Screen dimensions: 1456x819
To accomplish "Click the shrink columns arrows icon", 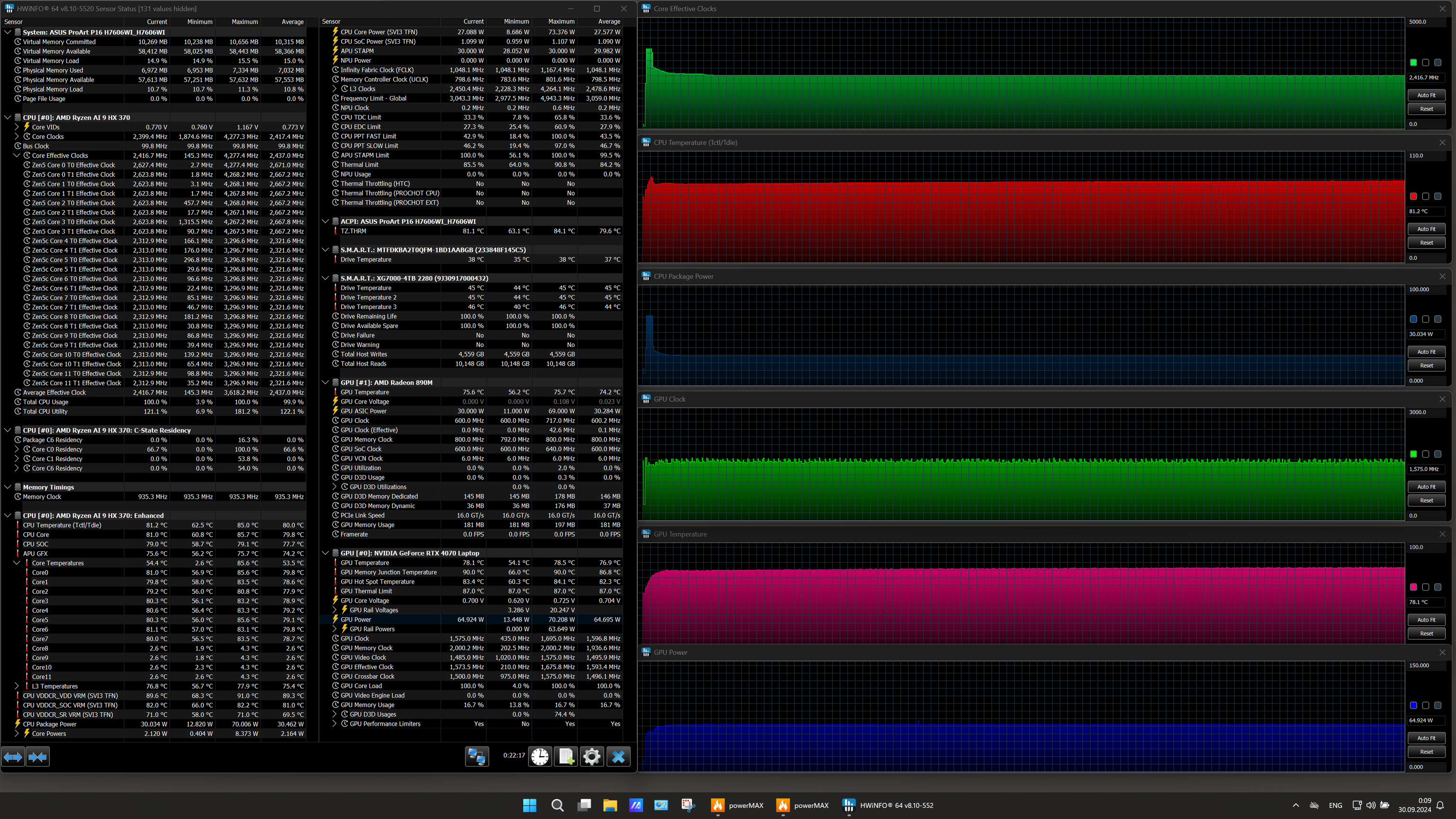I will pyautogui.click(x=38, y=756).
